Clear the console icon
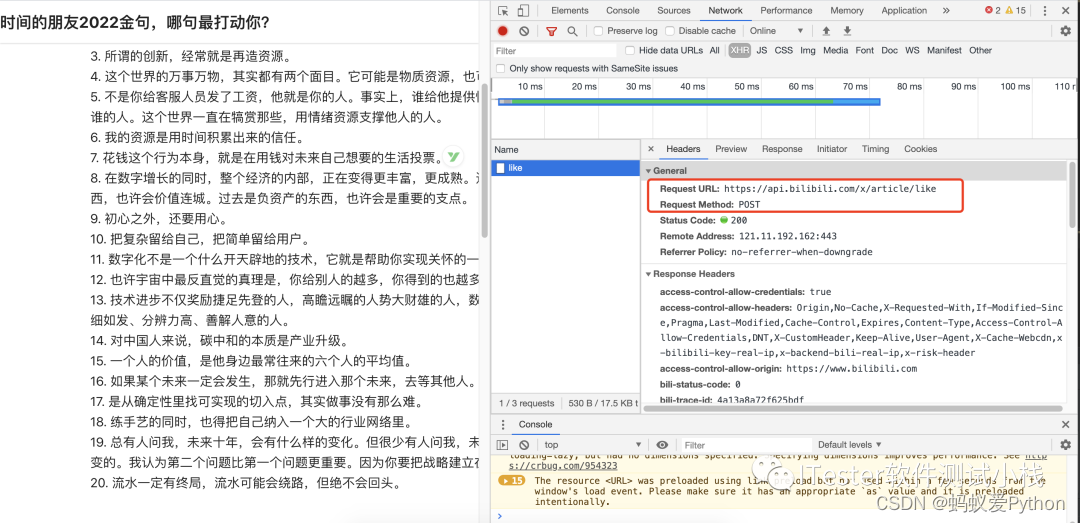This screenshot has width=1080, height=523. pos(524,445)
